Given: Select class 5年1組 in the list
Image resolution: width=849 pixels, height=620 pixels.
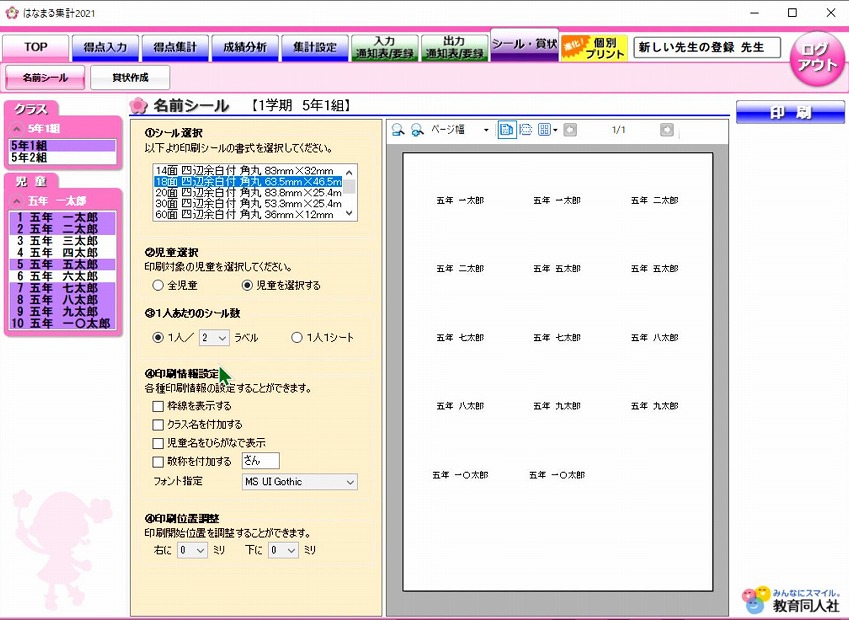Looking at the screenshot, I should click(x=63, y=146).
